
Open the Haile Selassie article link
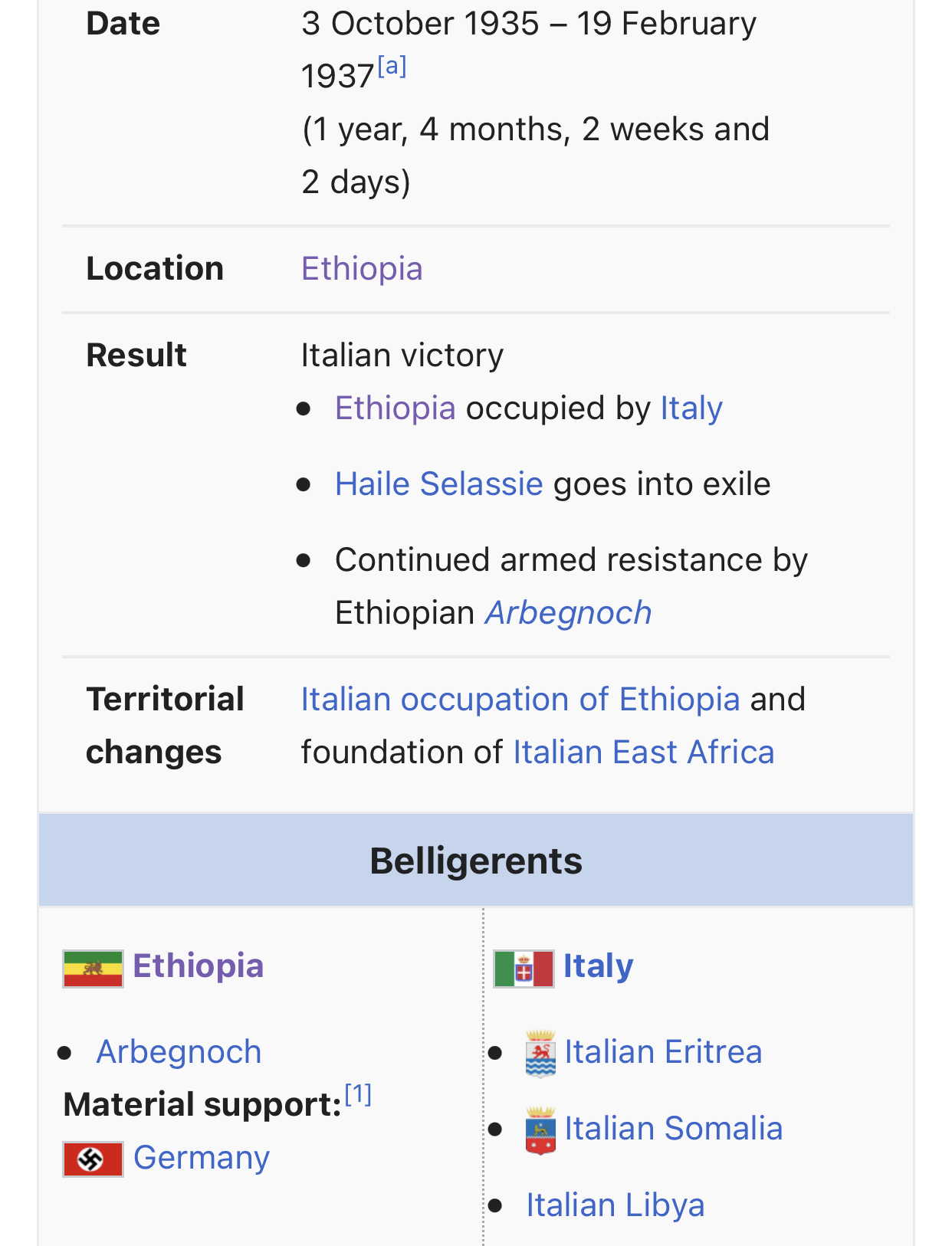click(439, 484)
